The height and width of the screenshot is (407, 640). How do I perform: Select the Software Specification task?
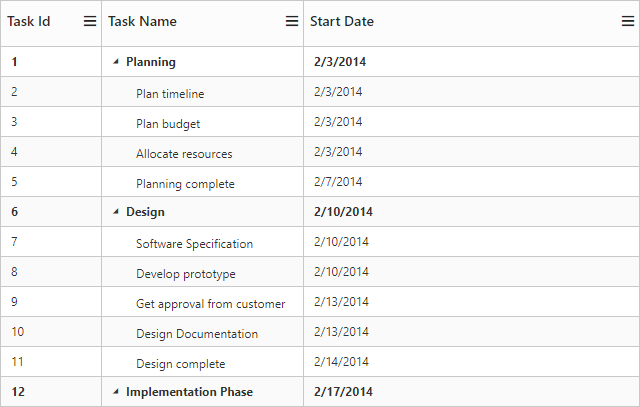coord(194,243)
